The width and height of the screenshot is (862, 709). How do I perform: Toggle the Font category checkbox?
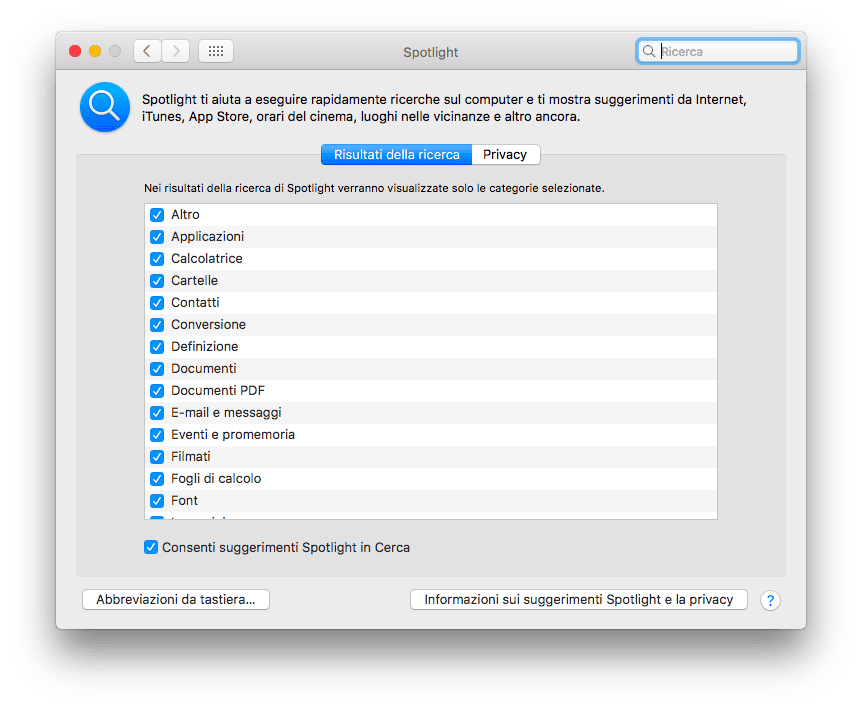coord(157,501)
